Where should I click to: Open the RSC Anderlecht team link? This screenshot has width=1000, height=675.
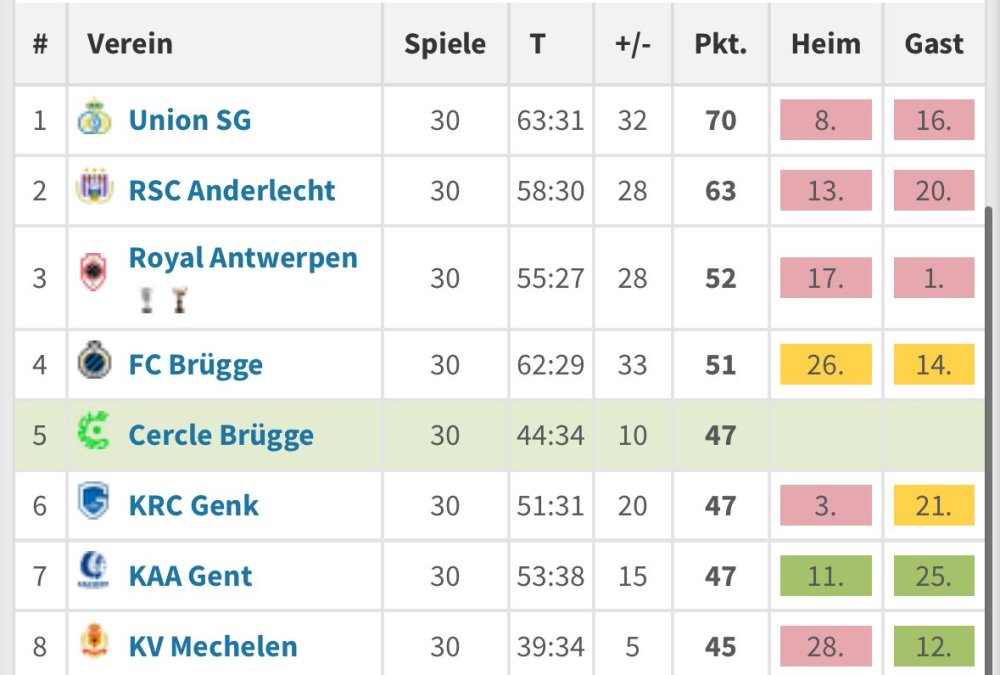(x=232, y=191)
